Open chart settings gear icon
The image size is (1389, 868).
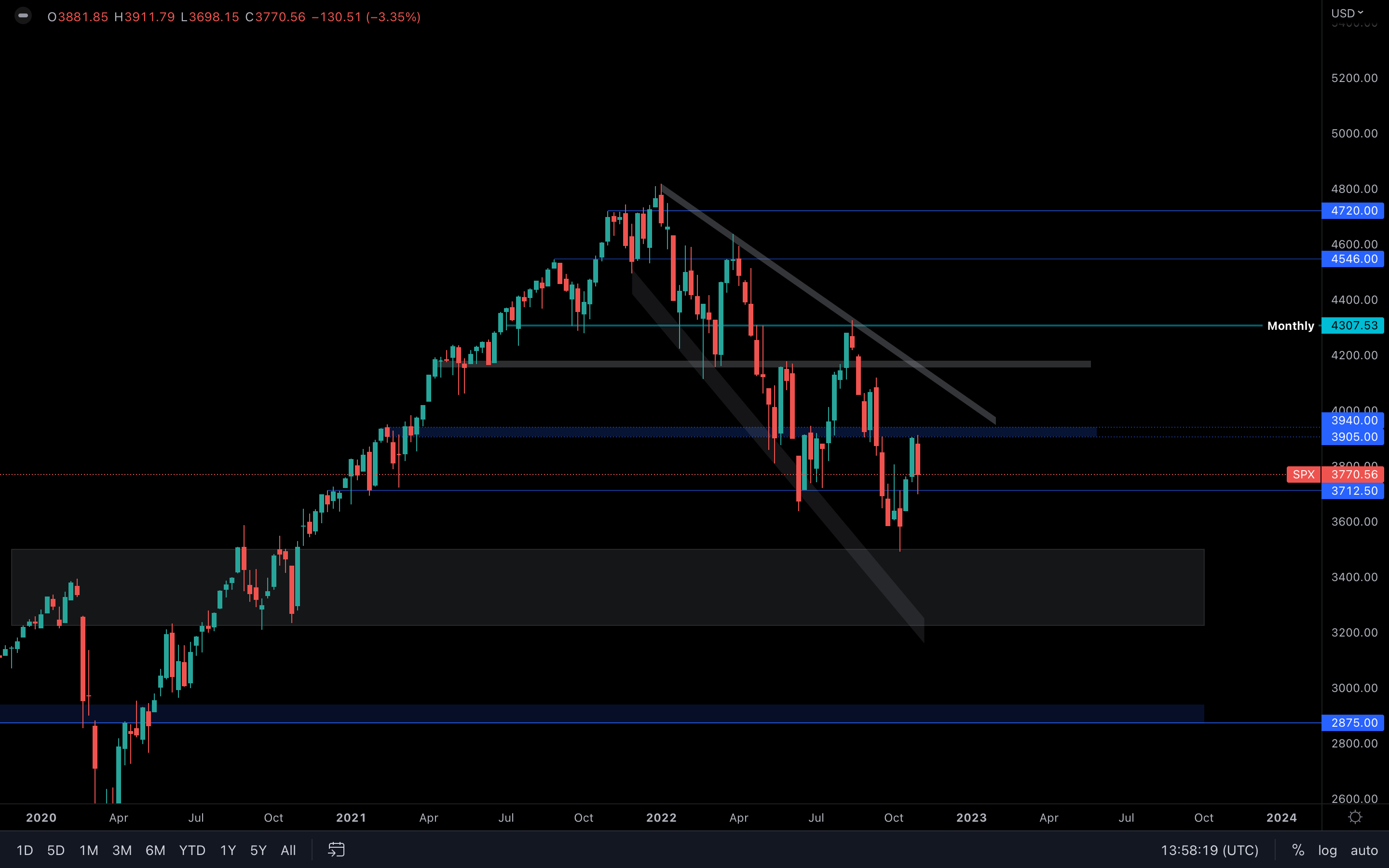coord(1355,817)
